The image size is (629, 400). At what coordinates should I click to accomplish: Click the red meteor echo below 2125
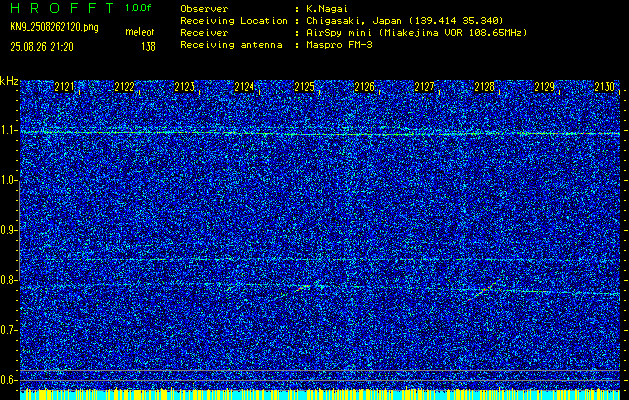tap(302, 288)
